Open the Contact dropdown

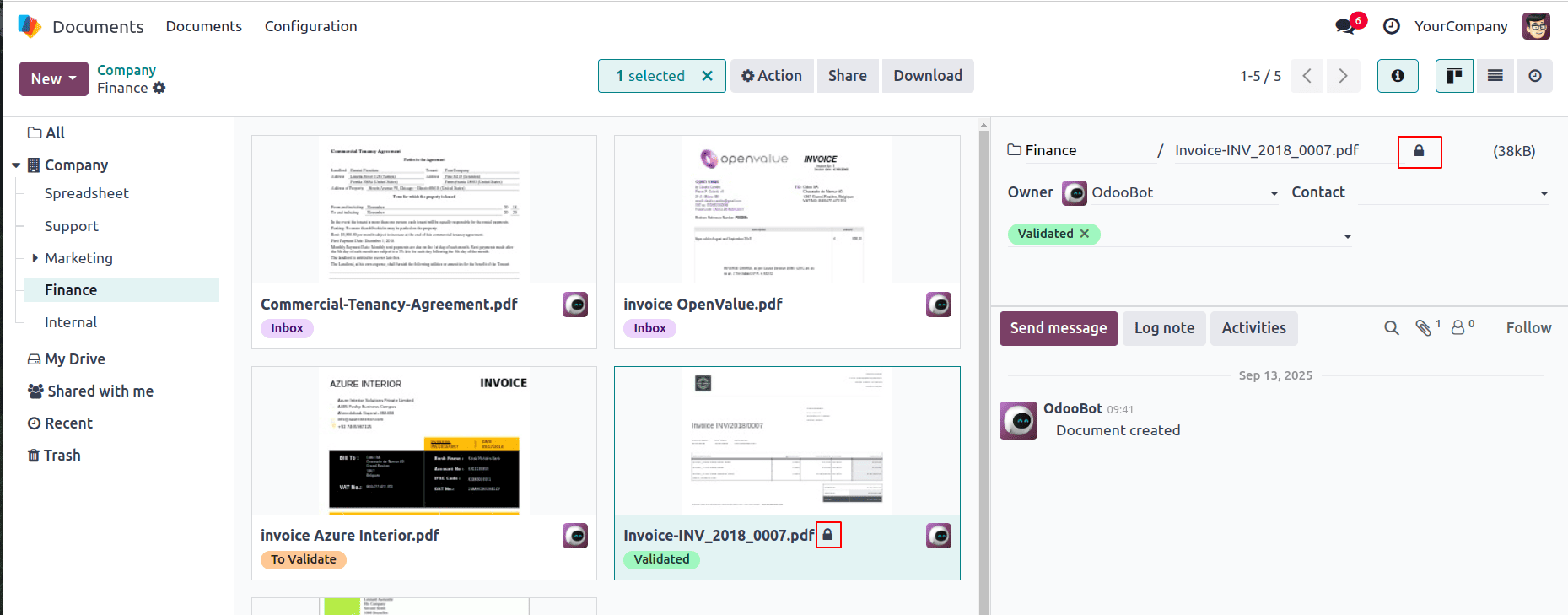pyautogui.click(x=1544, y=193)
